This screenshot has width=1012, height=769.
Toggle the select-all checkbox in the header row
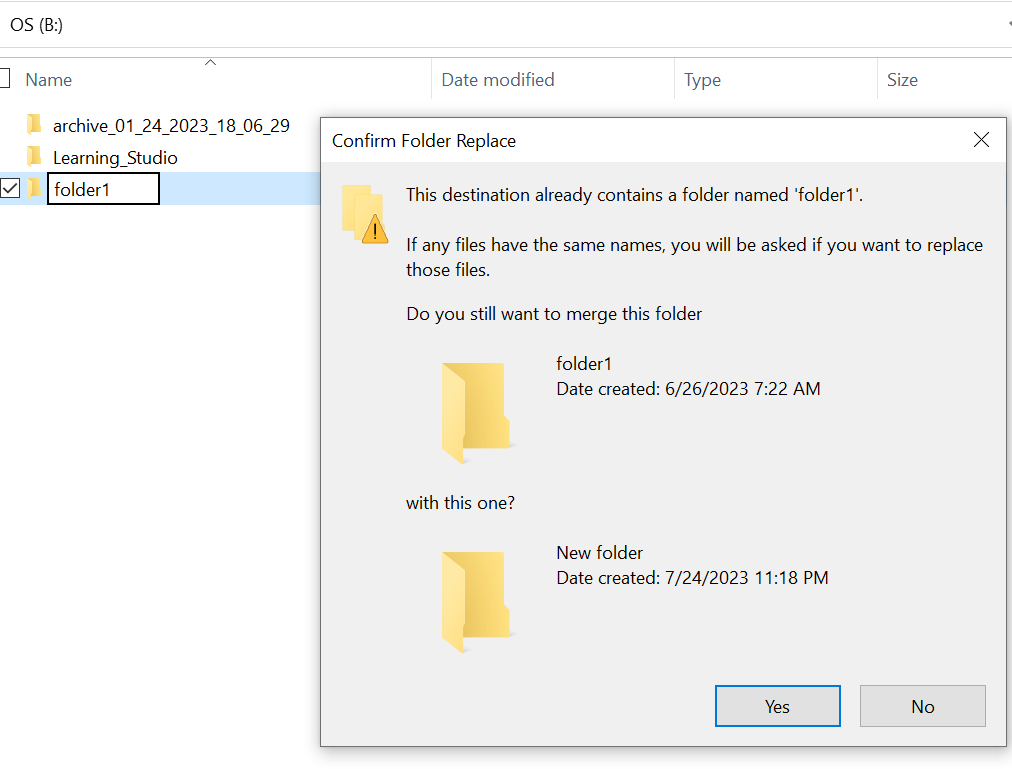4,79
